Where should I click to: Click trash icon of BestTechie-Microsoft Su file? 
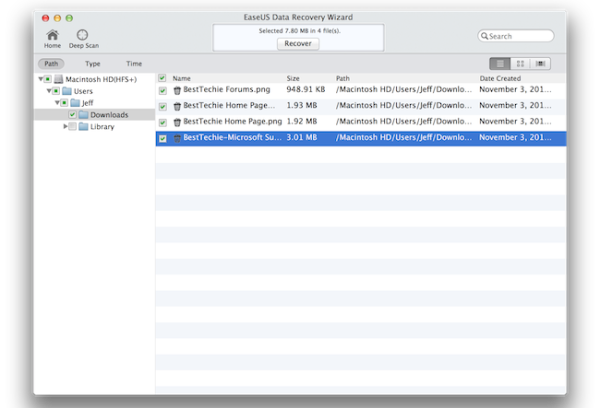pos(177,139)
